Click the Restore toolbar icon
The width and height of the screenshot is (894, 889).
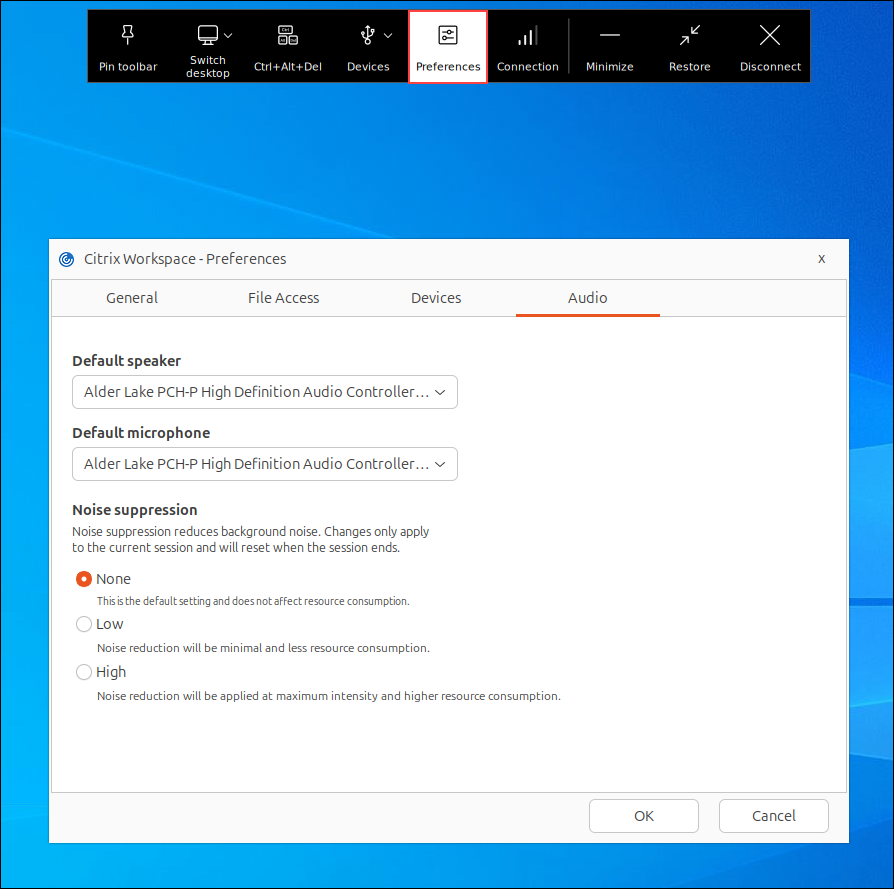pos(689,35)
